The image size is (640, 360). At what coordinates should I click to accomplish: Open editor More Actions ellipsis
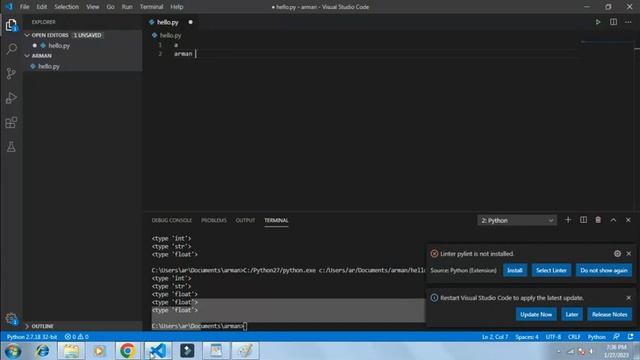click(x=628, y=22)
